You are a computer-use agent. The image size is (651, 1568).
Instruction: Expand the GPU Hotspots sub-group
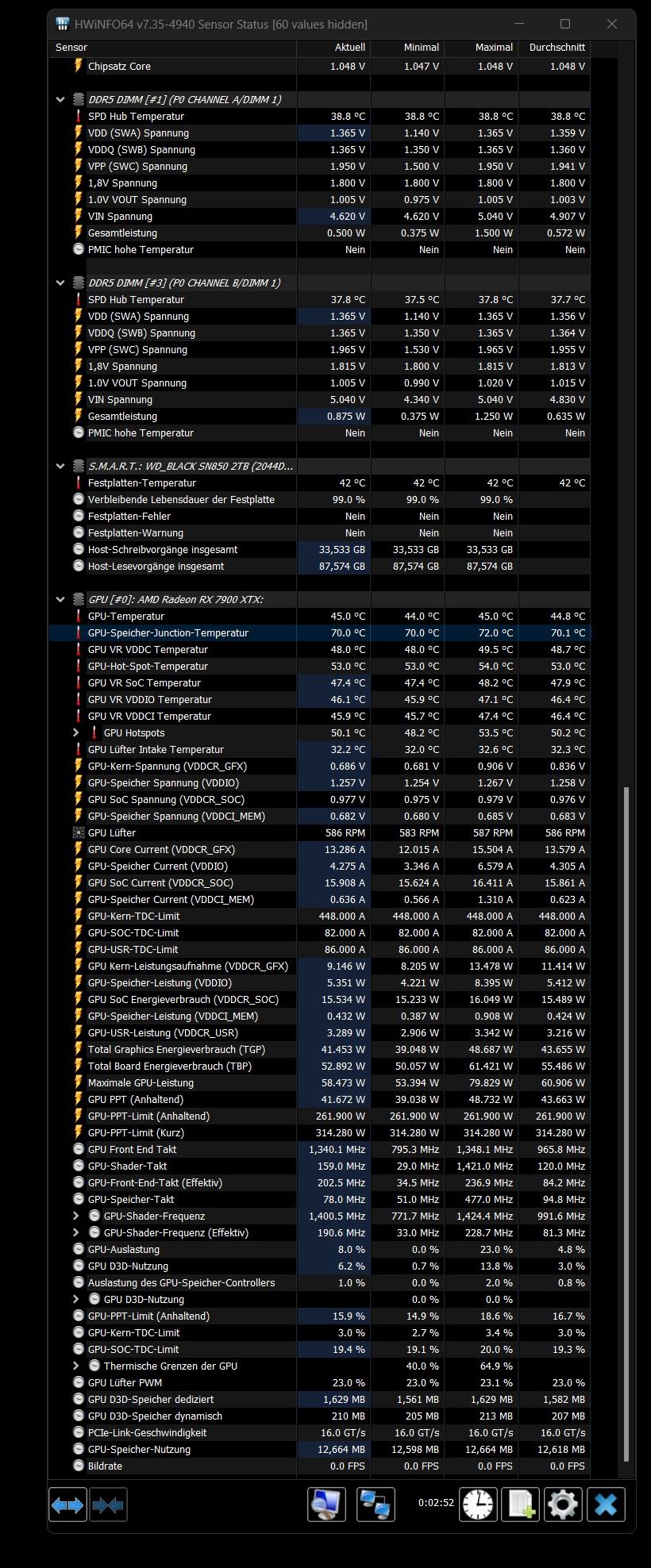pyautogui.click(x=76, y=733)
